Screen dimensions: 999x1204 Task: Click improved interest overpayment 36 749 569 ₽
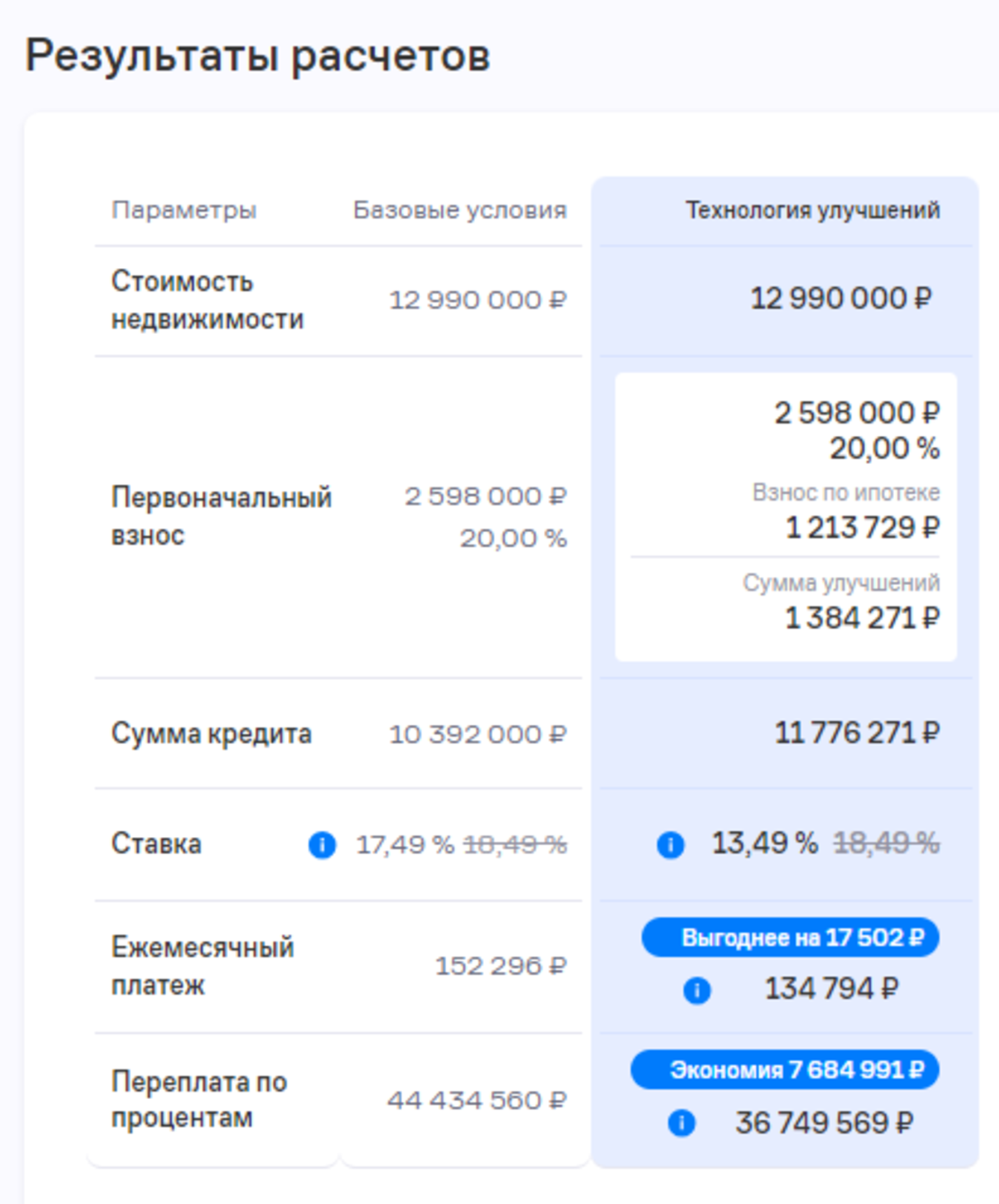coord(824,1123)
